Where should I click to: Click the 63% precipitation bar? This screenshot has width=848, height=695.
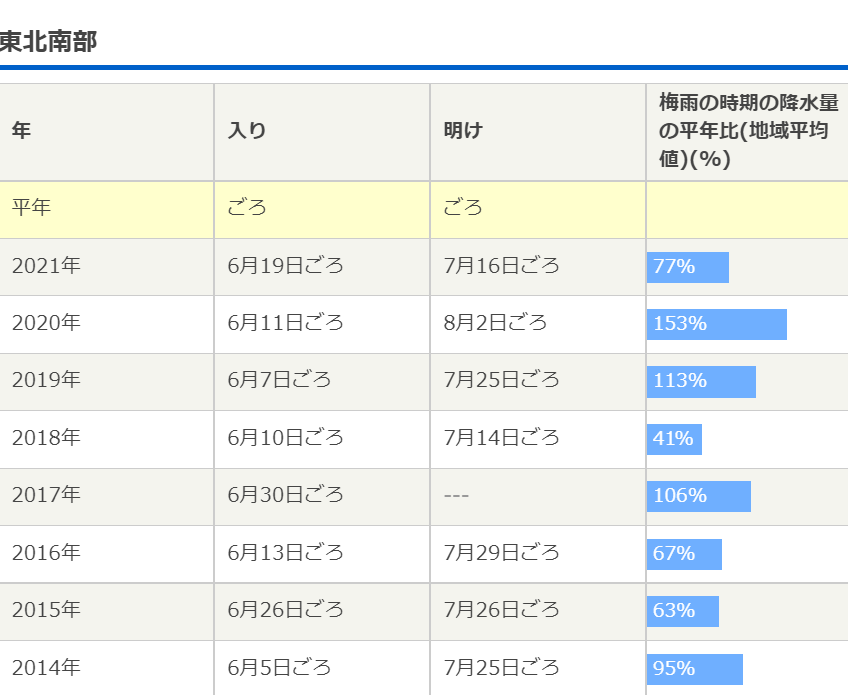(683, 612)
